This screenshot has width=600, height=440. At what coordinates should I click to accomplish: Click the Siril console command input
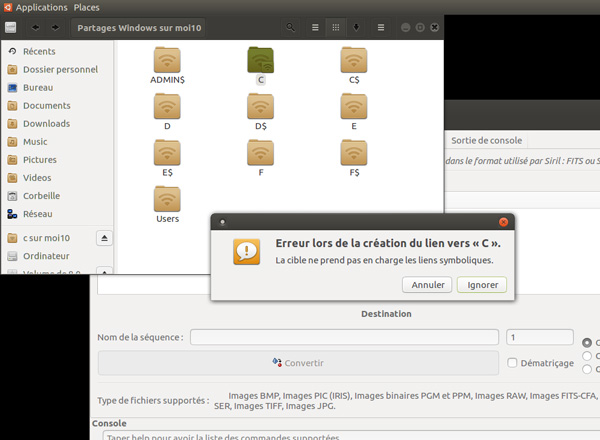[x=351, y=435]
